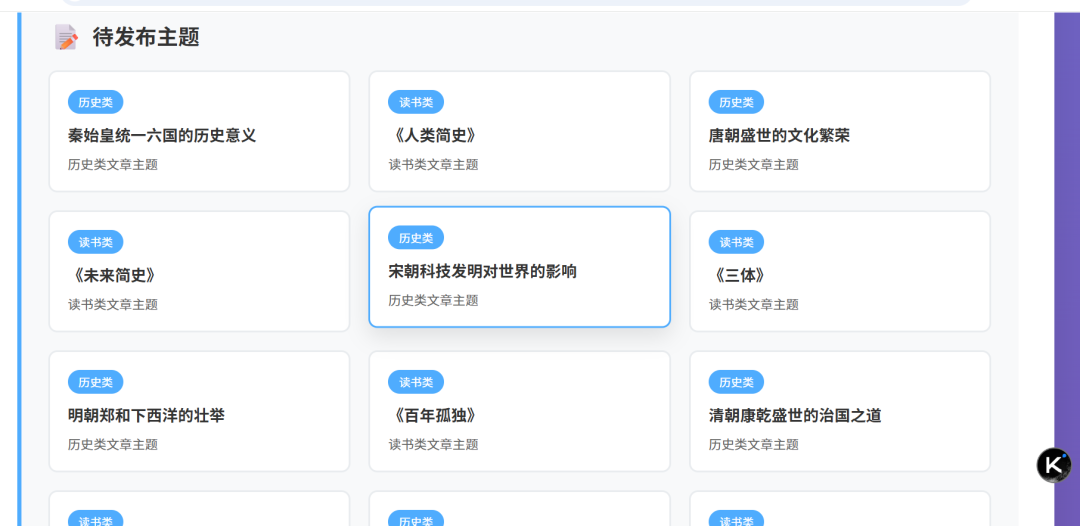Click 读书类 tag on 《未来简史》 card
The width and height of the screenshot is (1080, 526).
tap(95, 242)
